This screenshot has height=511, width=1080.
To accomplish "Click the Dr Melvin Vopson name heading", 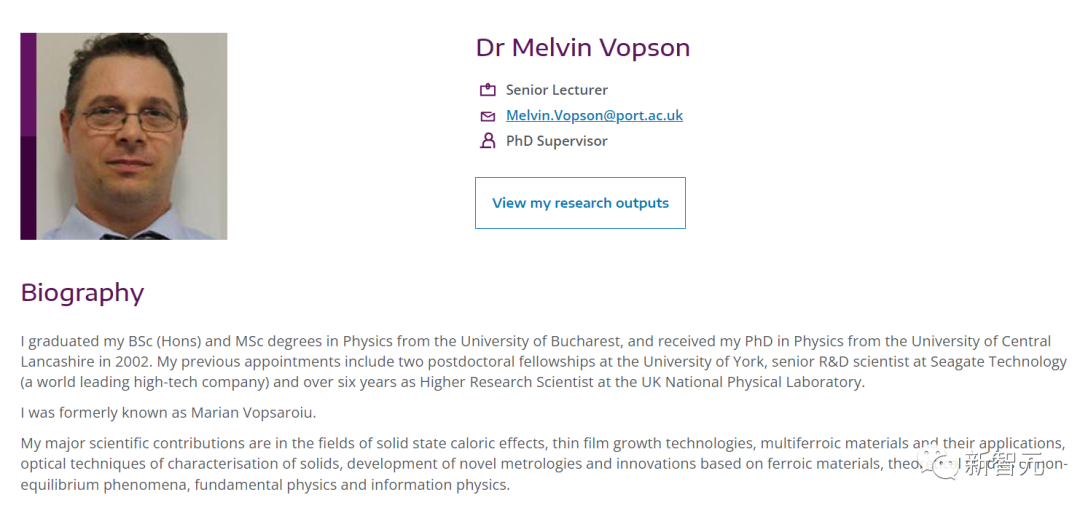I will click(582, 47).
